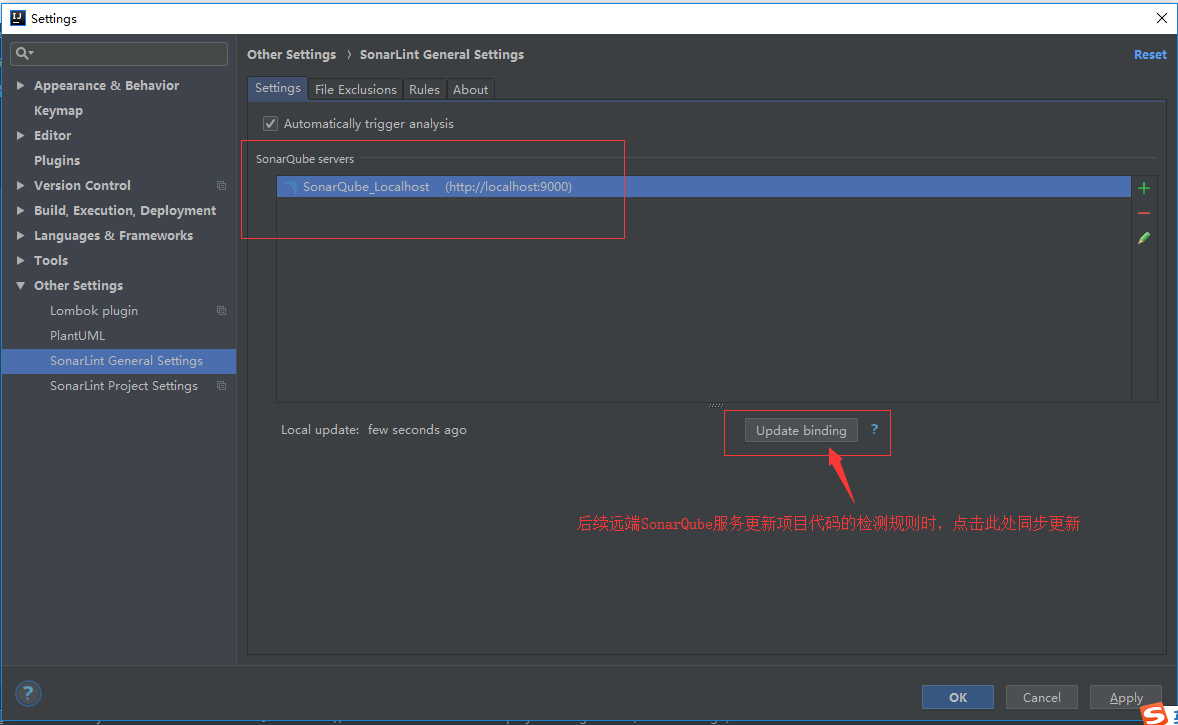This screenshot has width=1178, height=725.
Task: Click the project-level icon next to Version Control
Action: [221, 185]
